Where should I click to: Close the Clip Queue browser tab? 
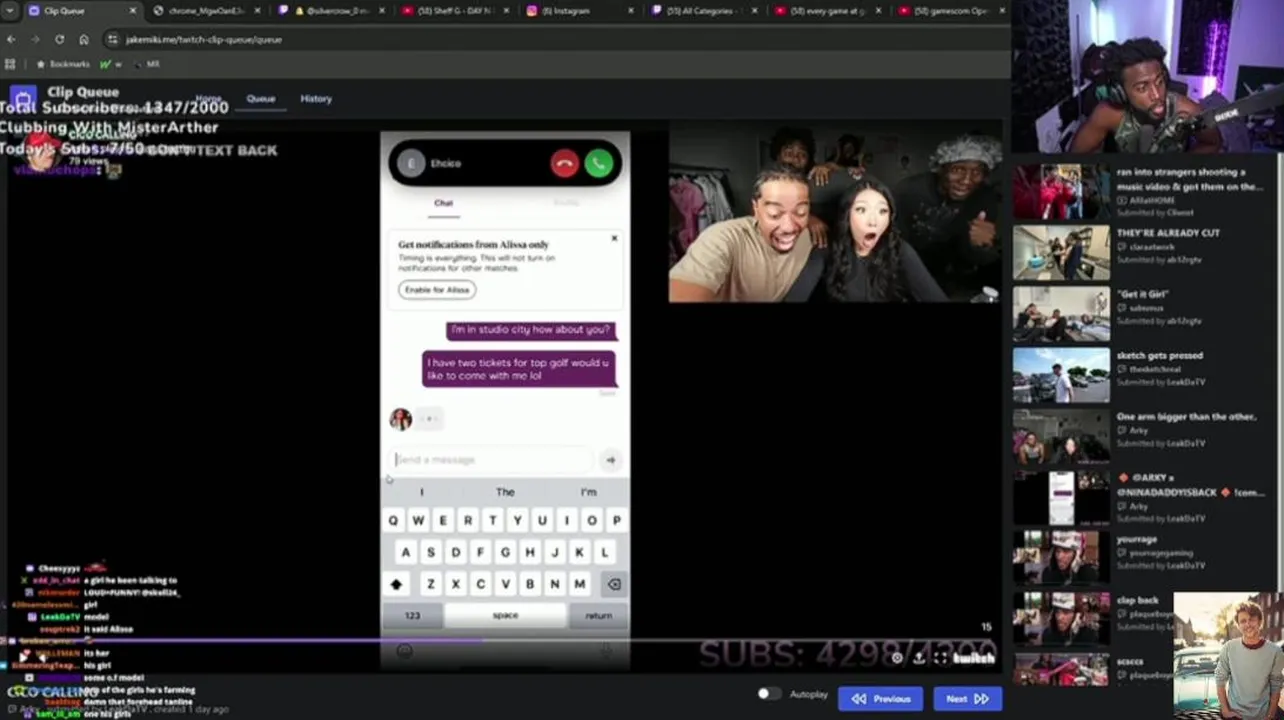[132, 11]
